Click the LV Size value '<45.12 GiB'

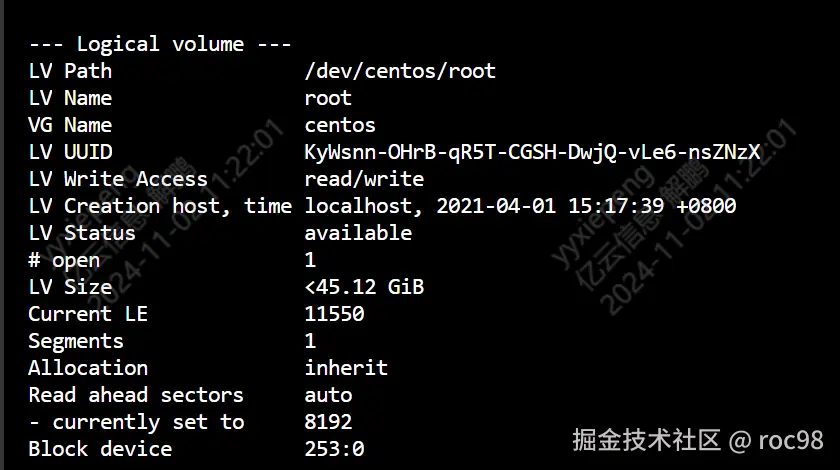click(x=364, y=287)
